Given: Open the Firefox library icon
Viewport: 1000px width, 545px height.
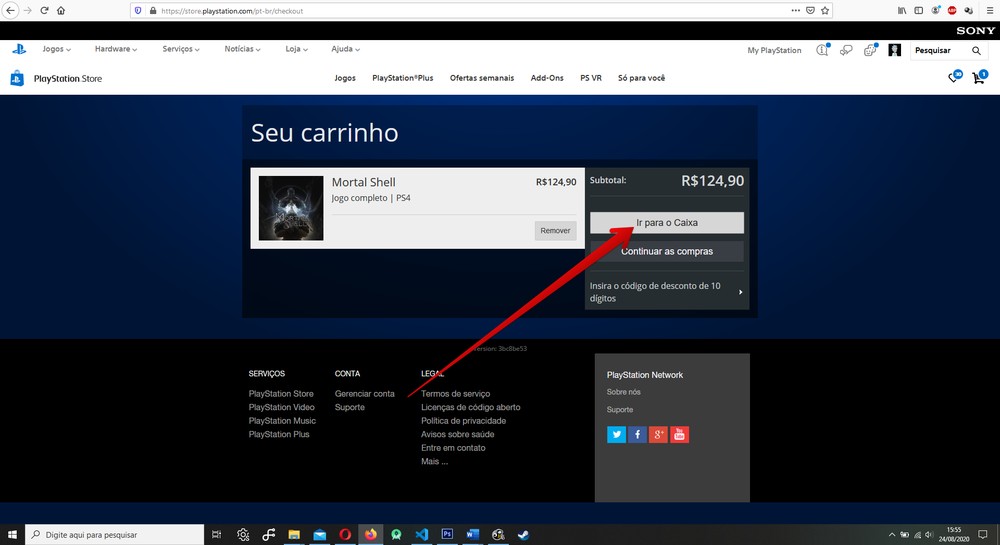Looking at the screenshot, I should pos(902,10).
